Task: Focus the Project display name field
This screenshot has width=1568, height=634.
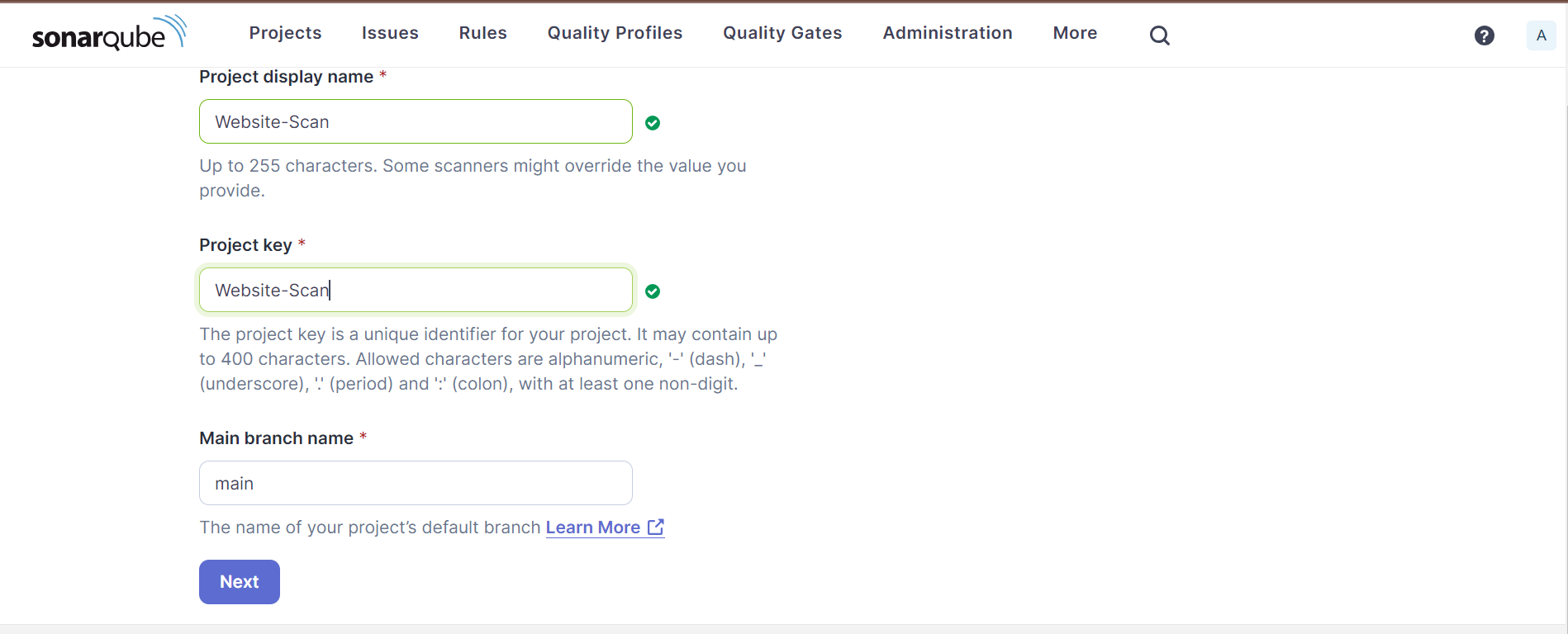Action: [x=416, y=121]
